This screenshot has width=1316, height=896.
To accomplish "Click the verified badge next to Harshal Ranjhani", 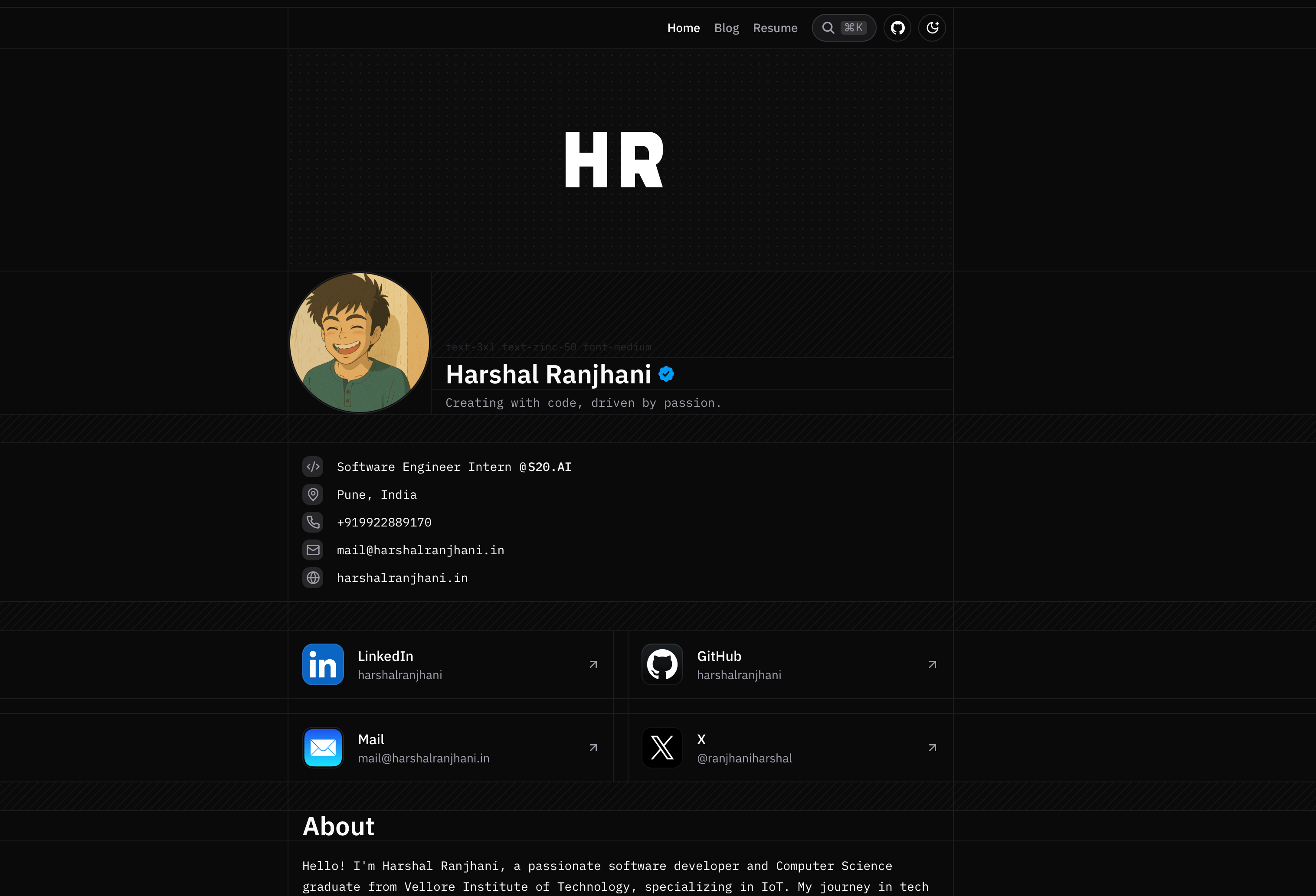I will (x=667, y=373).
